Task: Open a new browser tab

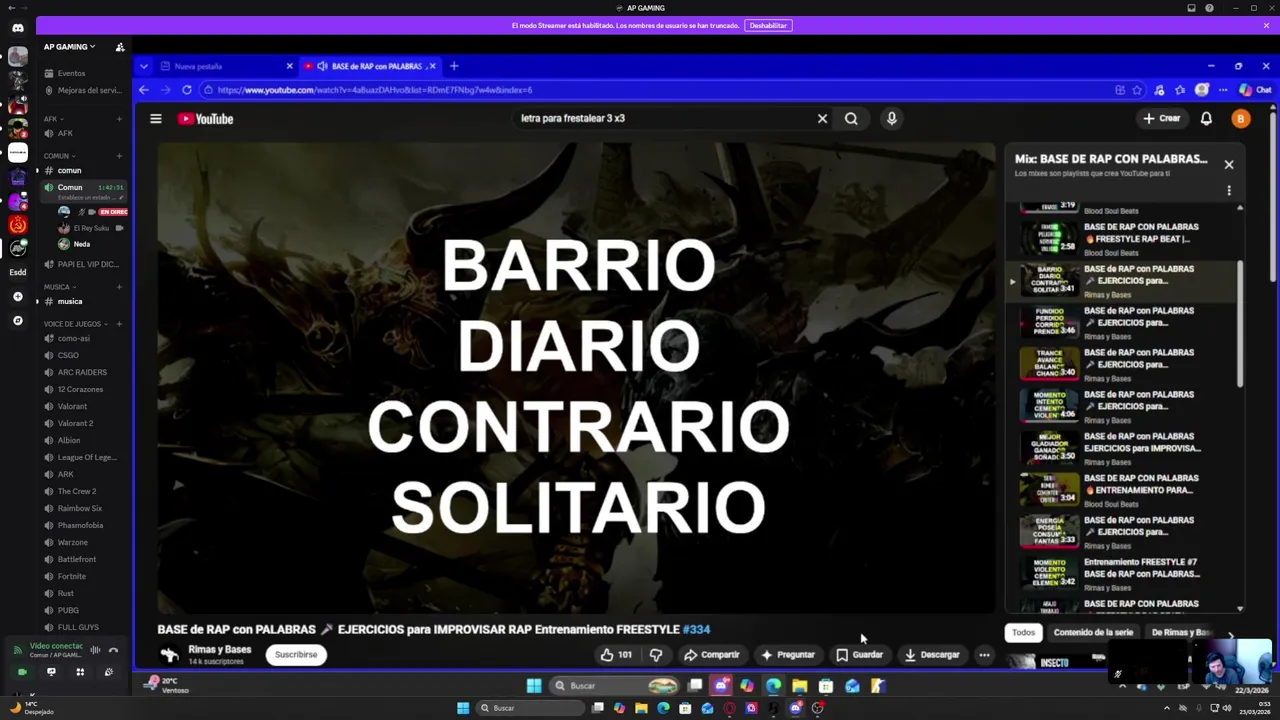Action: [x=454, y=66]
